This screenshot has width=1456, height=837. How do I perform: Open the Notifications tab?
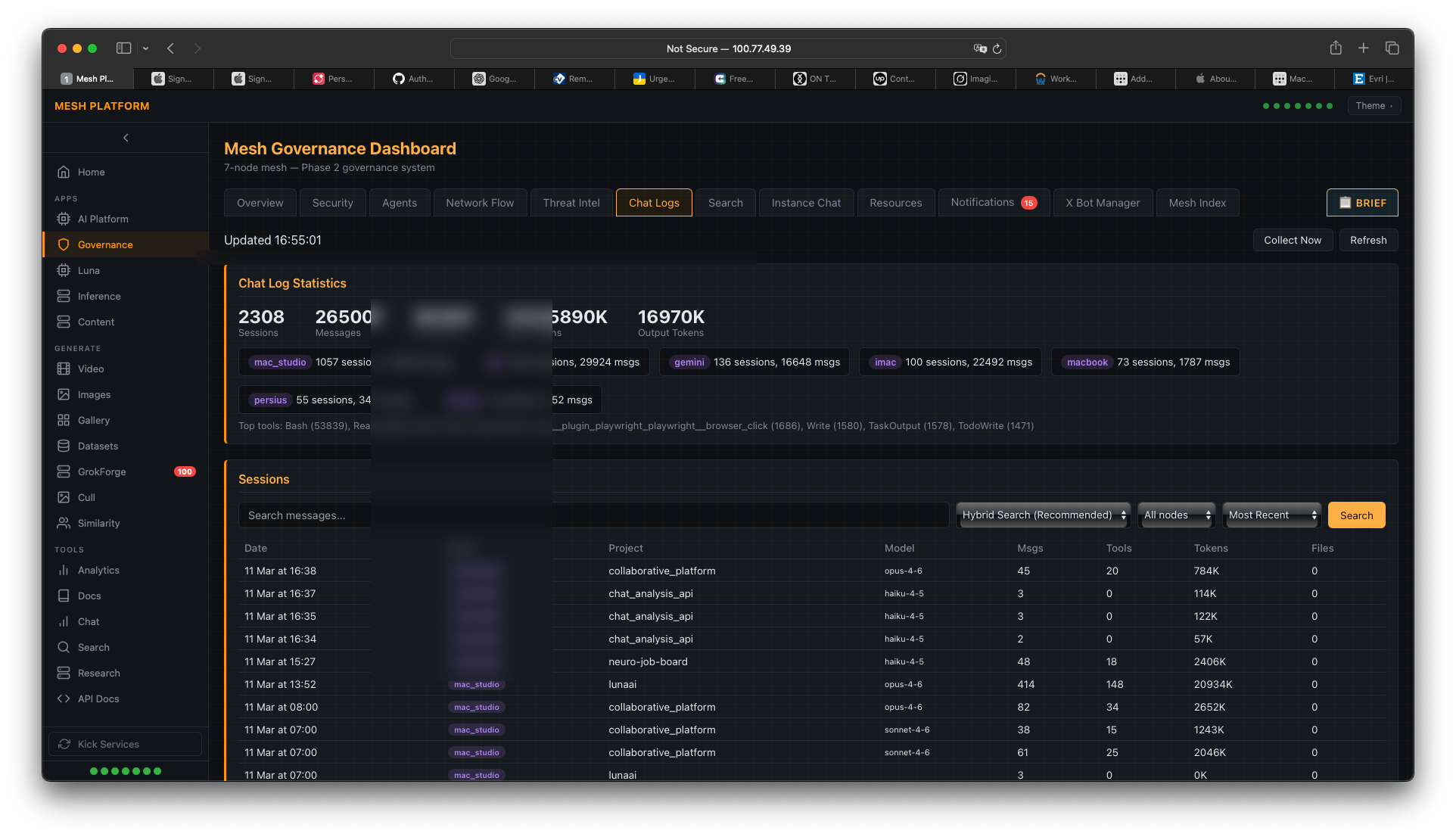click(988, 202)
